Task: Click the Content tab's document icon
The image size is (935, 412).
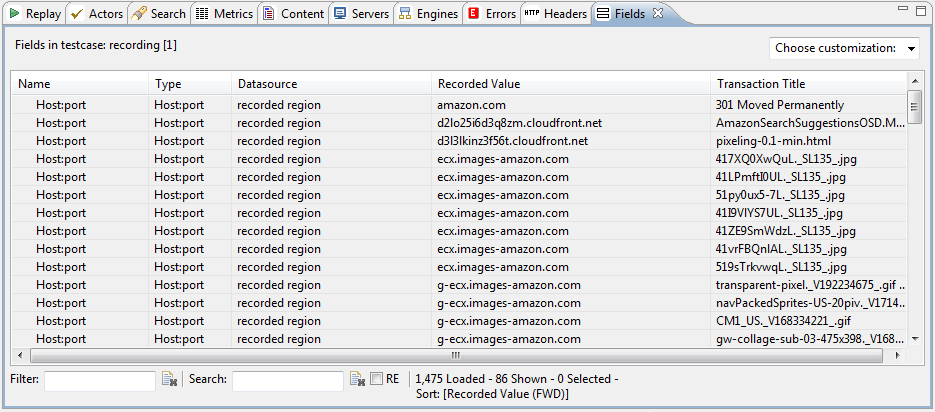Action: point(269,14)
